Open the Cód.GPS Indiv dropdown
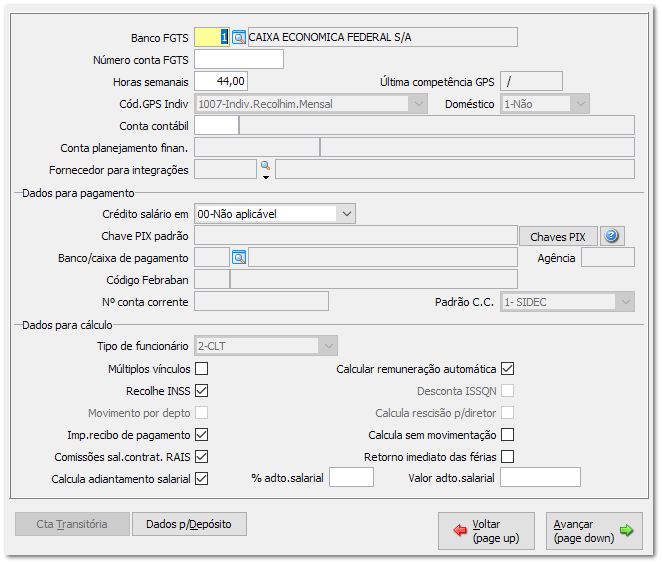This screenshot has width=662, height=564. pyautogui.click(x=418, y=104)
